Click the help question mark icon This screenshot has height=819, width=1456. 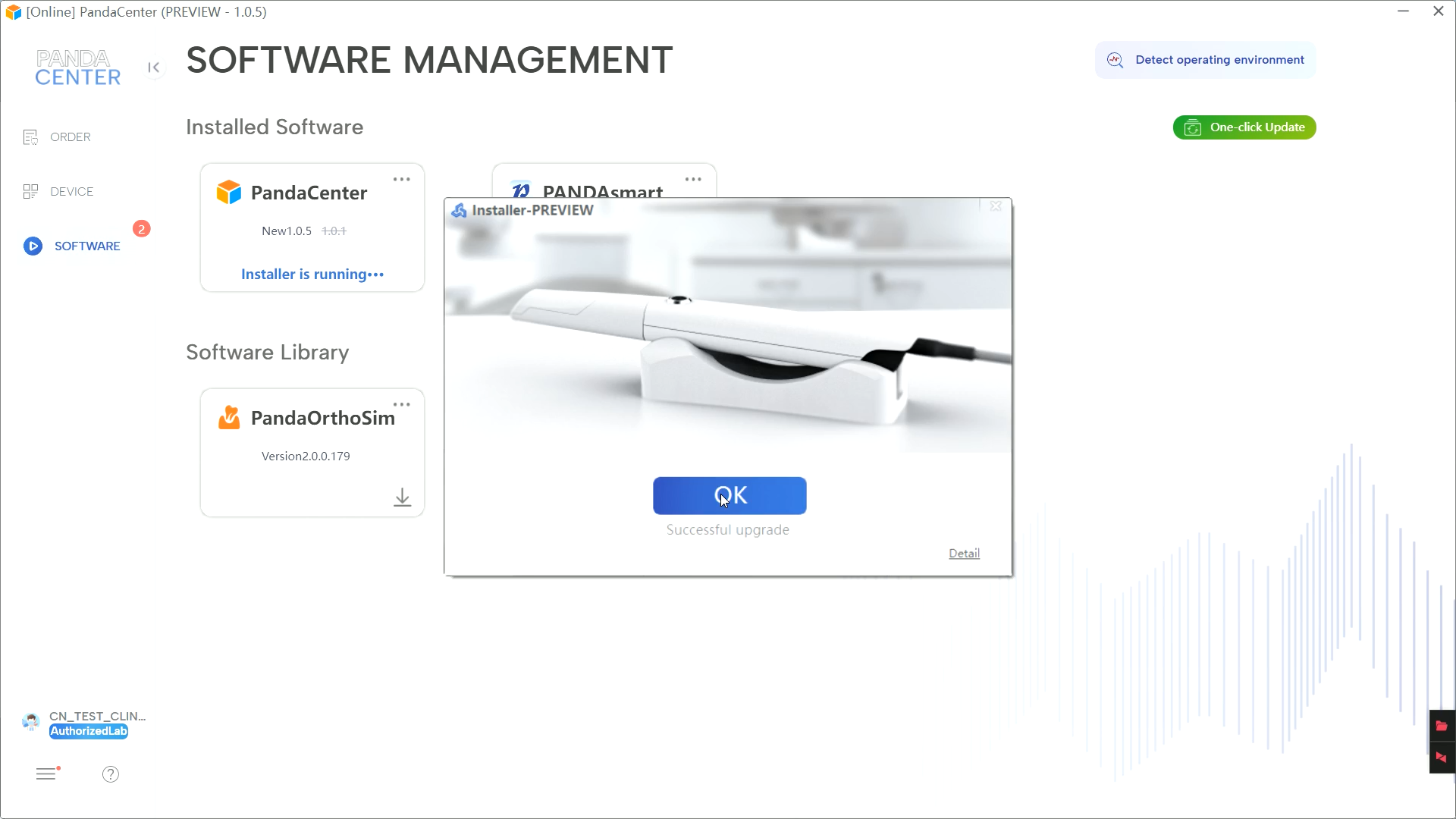coord(111,774)
